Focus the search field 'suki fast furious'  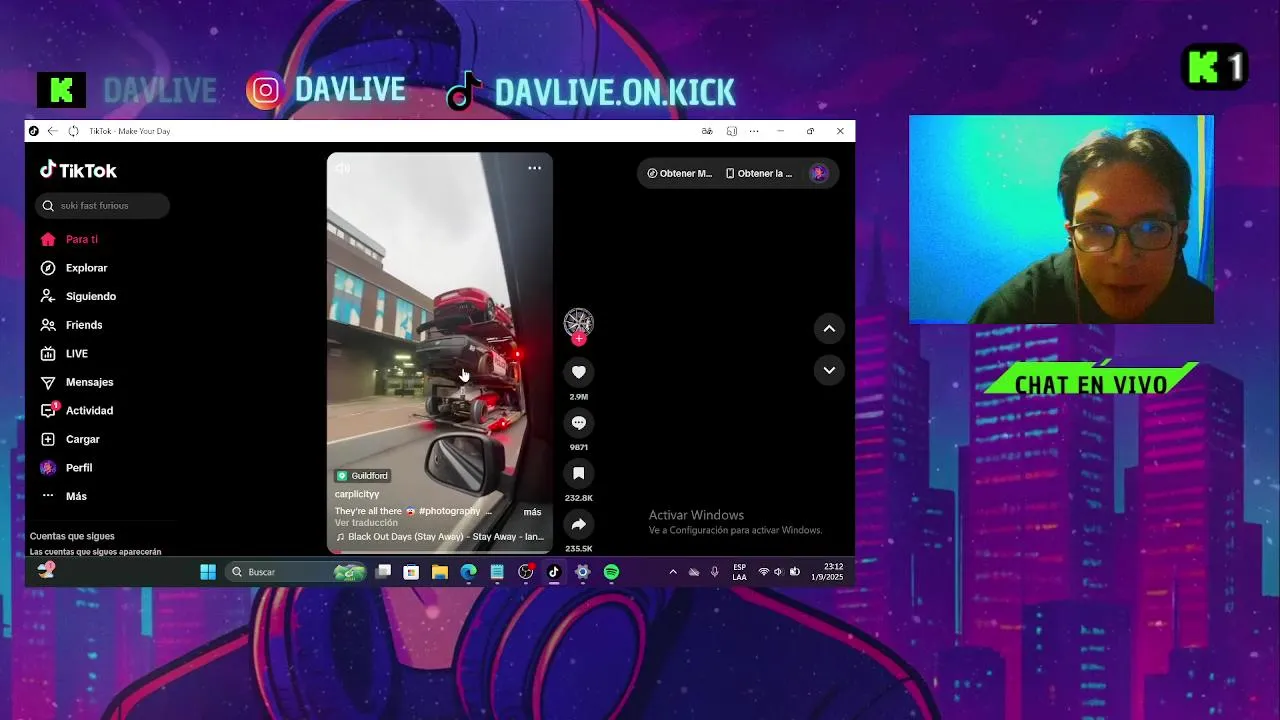tap(103, 205)
